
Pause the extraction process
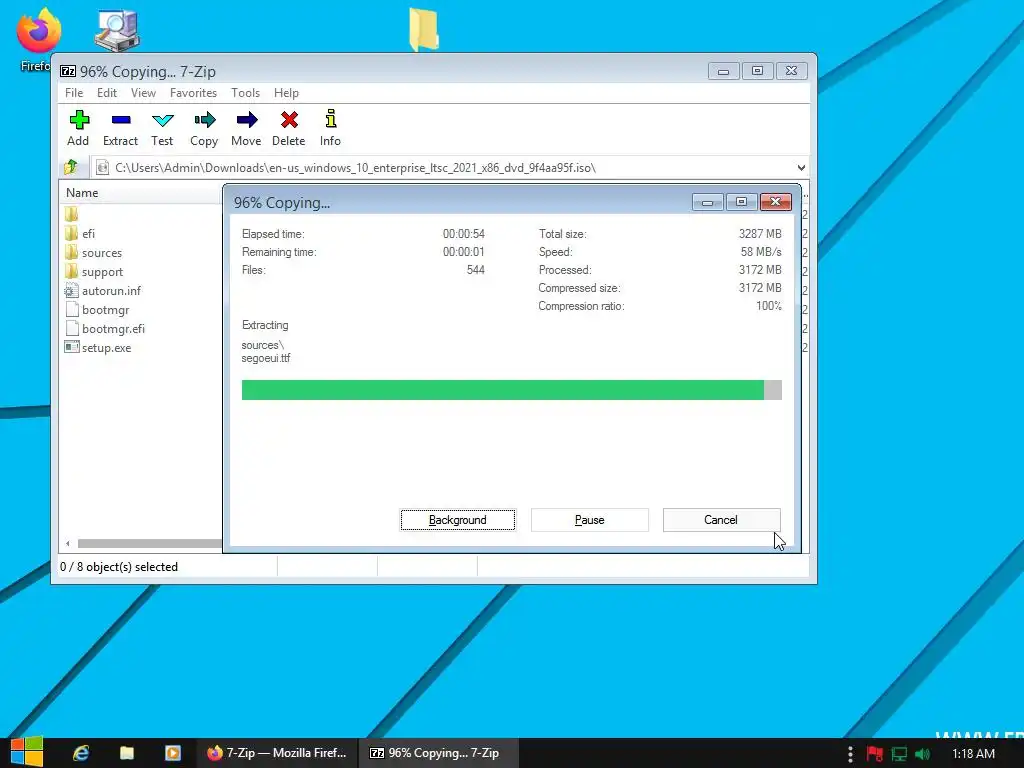(590, 520)
